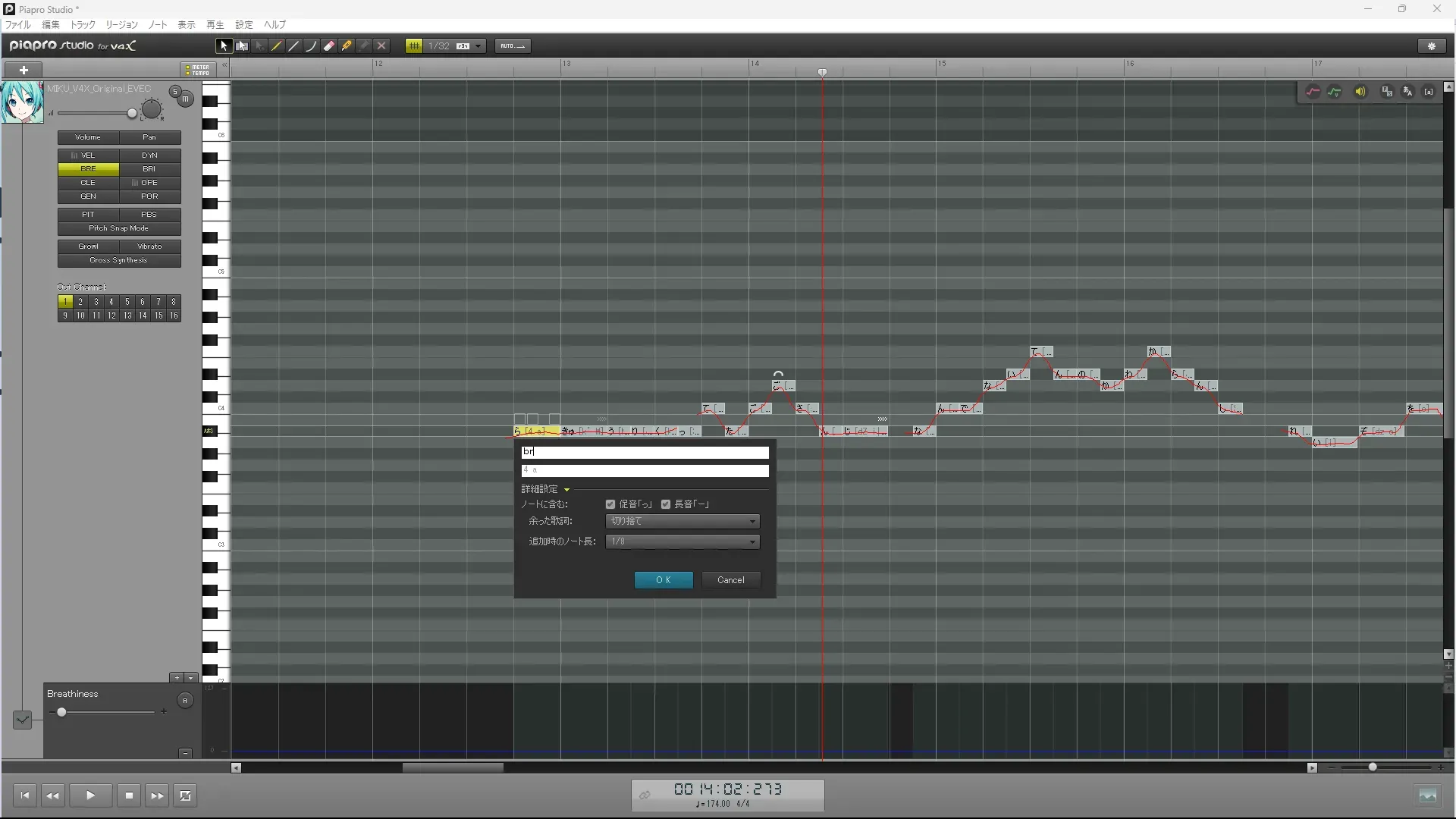This screenshot has width=1456, height=819.
Task: Click the phoneme [a] display icon
Action: click(1429, 92)
